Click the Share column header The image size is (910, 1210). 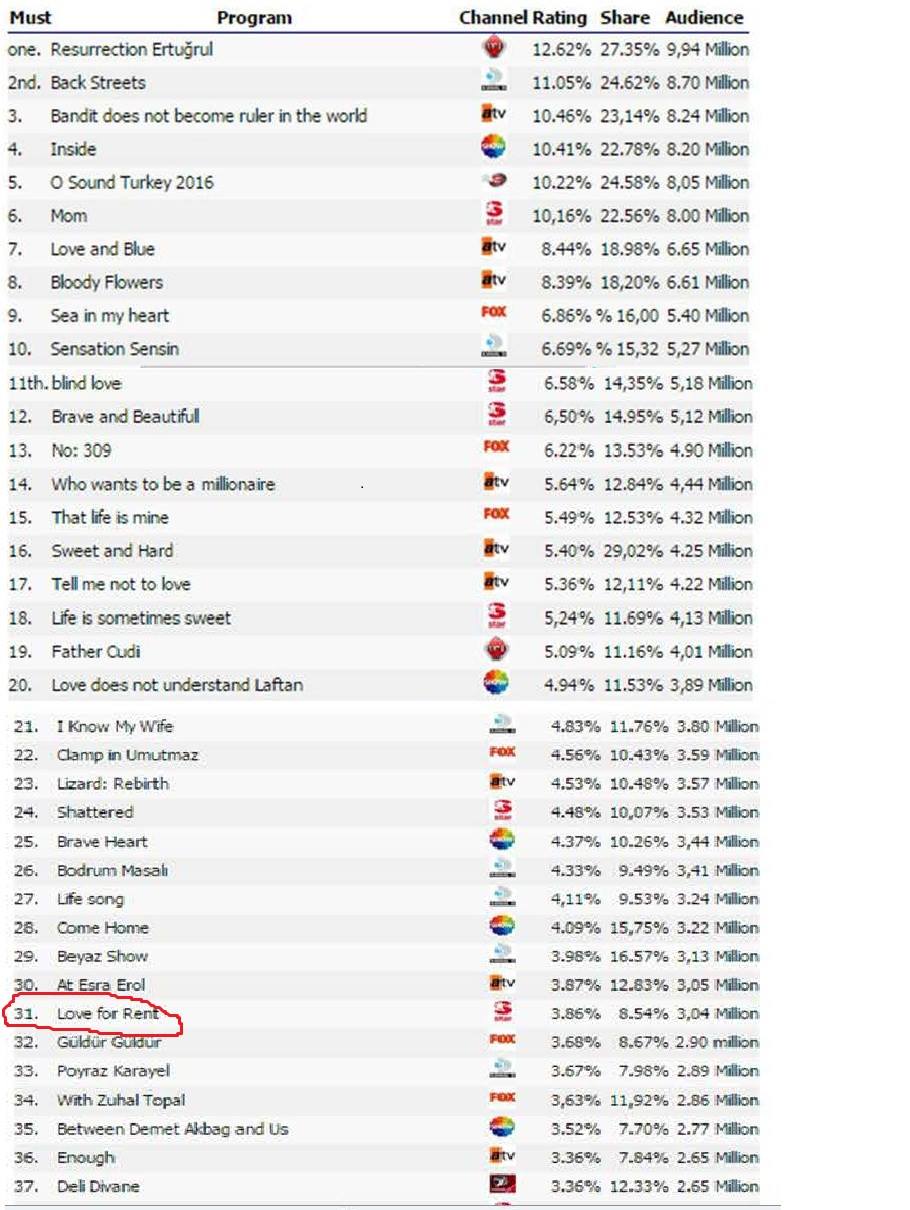[625, 18]
